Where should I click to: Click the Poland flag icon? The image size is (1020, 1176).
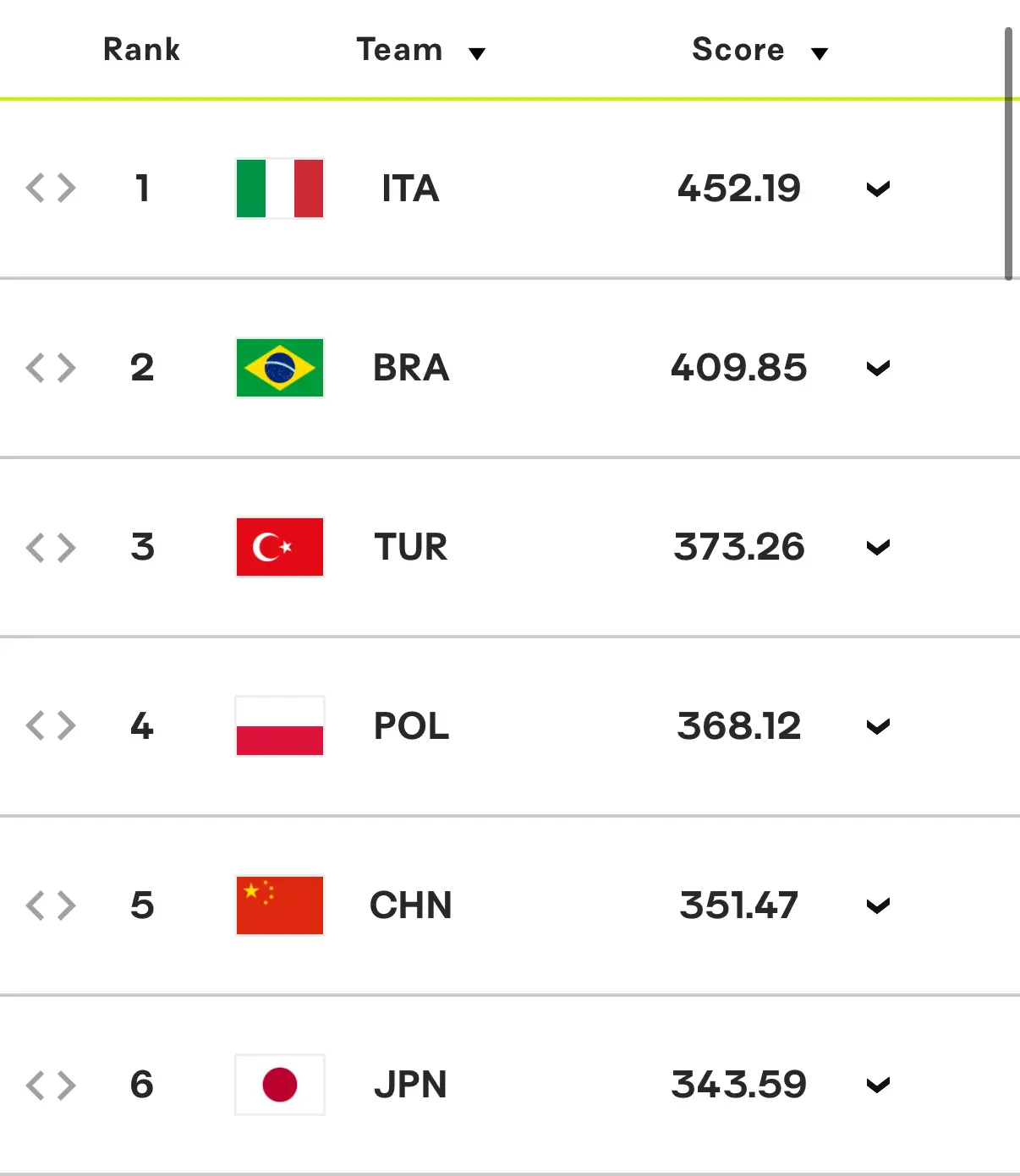pos(280,726)
